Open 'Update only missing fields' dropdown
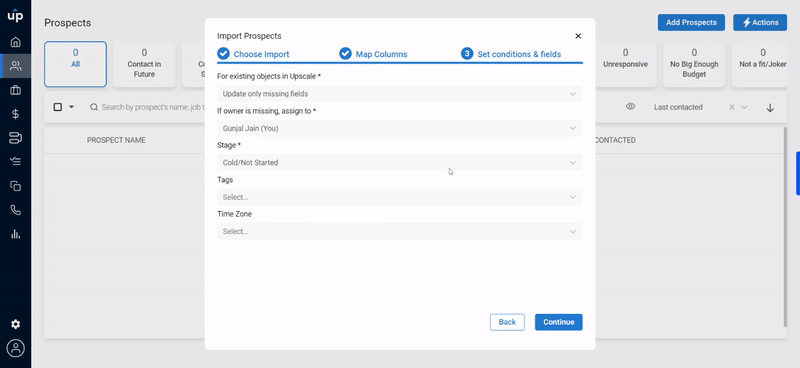The width and height of the screenshot is (800, 368). [x=399, y=94]
